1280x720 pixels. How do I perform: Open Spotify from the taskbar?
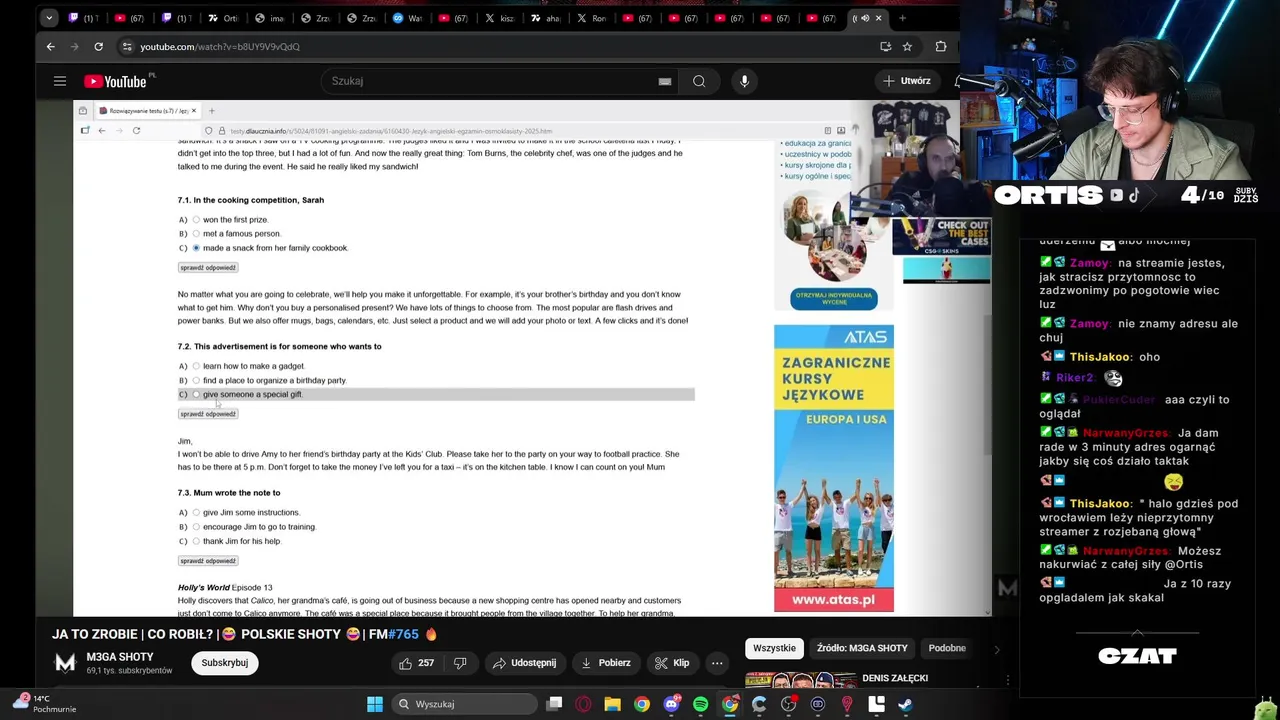tap(700, 704)
